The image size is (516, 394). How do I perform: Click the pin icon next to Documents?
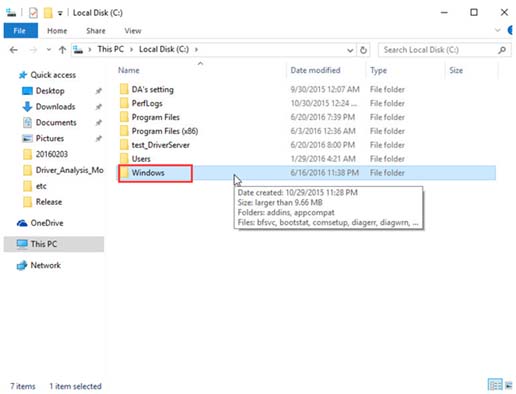pos(98,123)
